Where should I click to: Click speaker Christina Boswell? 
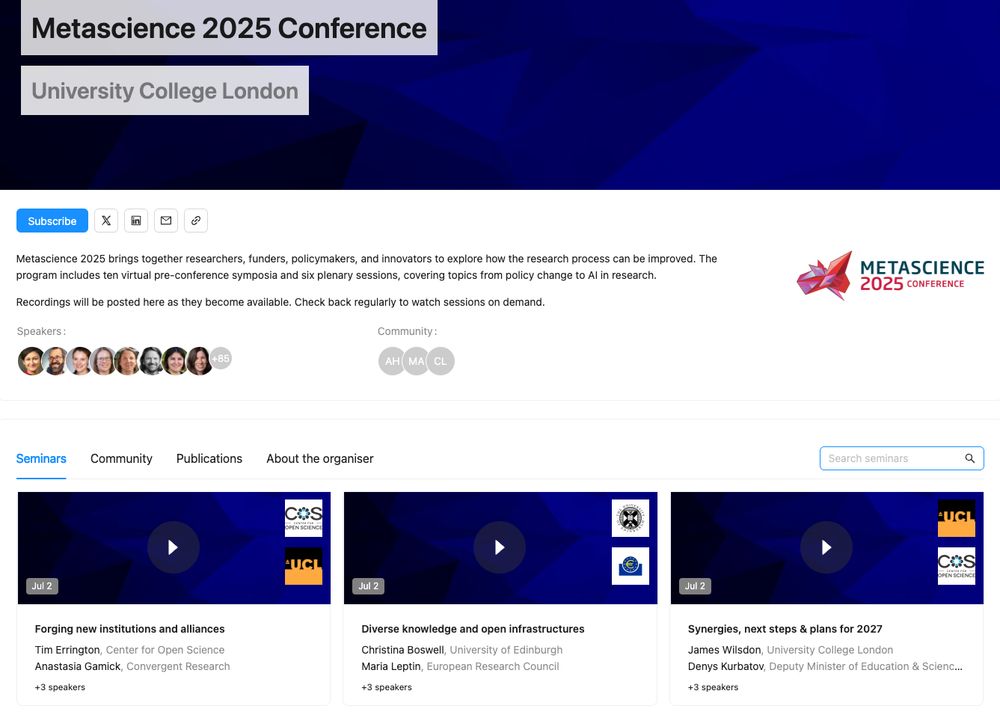pyautogui.click(x=402, y=650)
